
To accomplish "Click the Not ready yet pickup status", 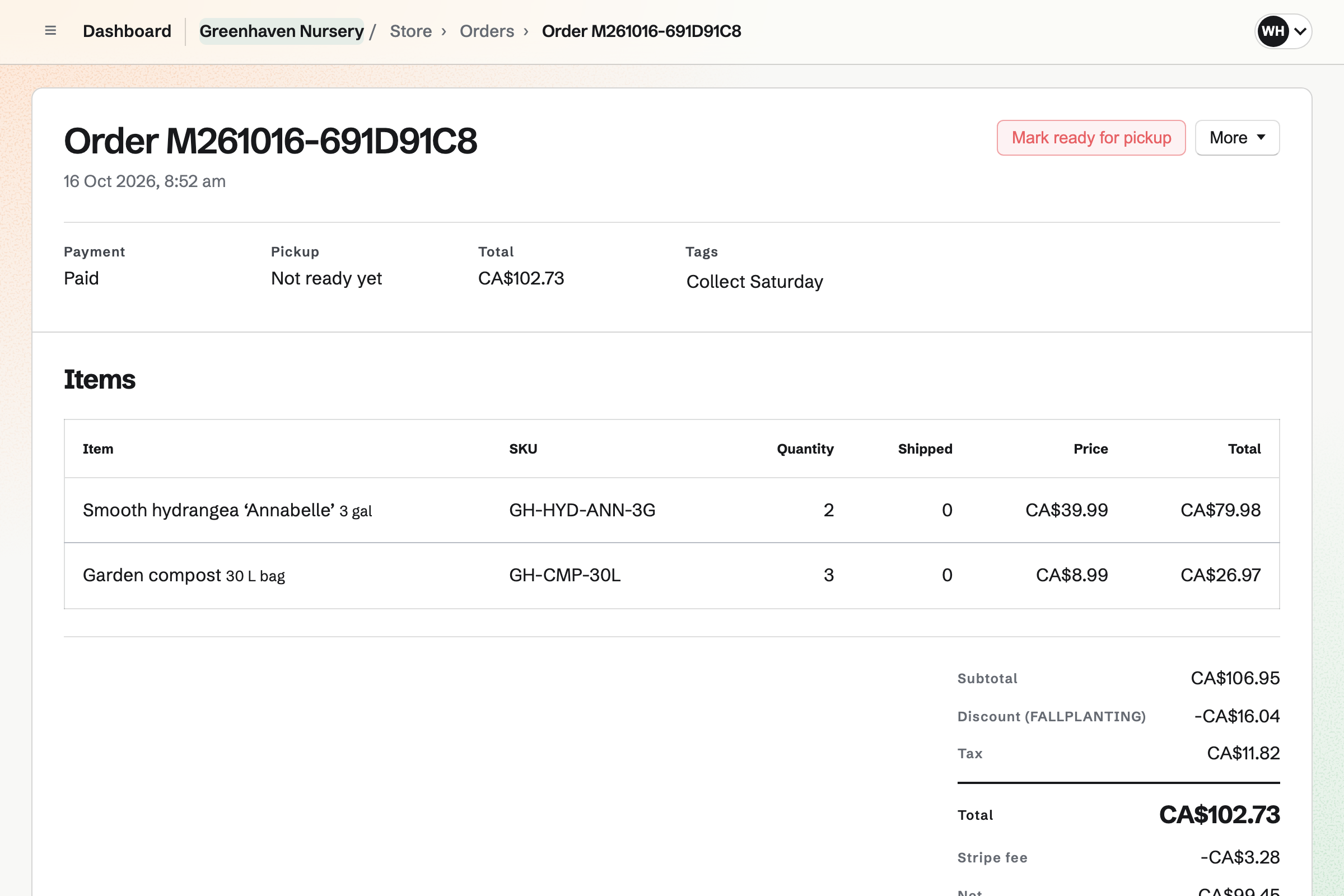I will click(x=326, y=278).
